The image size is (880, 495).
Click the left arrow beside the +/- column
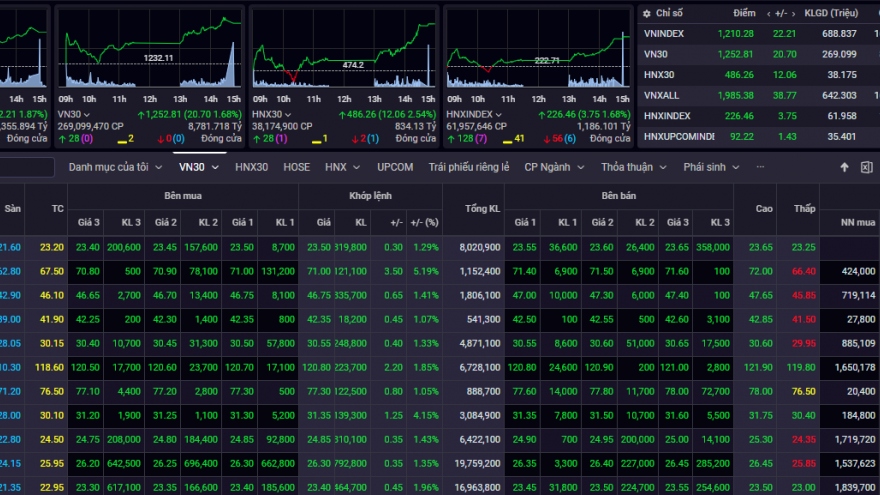(x=769, y=13)
